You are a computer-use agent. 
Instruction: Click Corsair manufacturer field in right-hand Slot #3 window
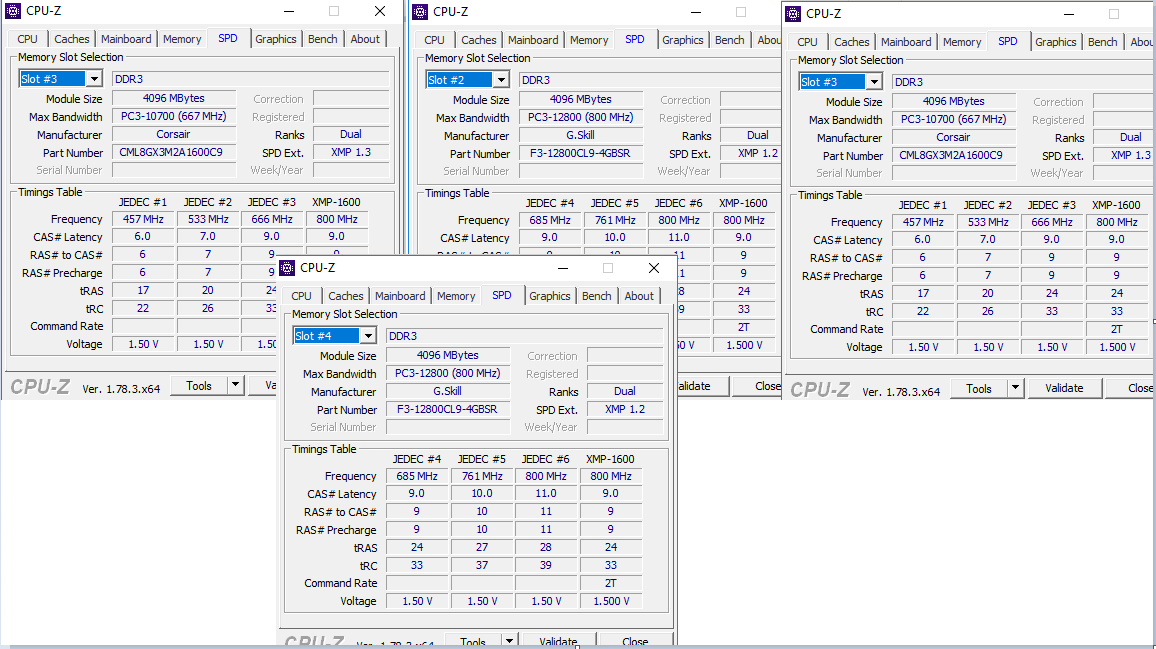click(x=954, y=138)
